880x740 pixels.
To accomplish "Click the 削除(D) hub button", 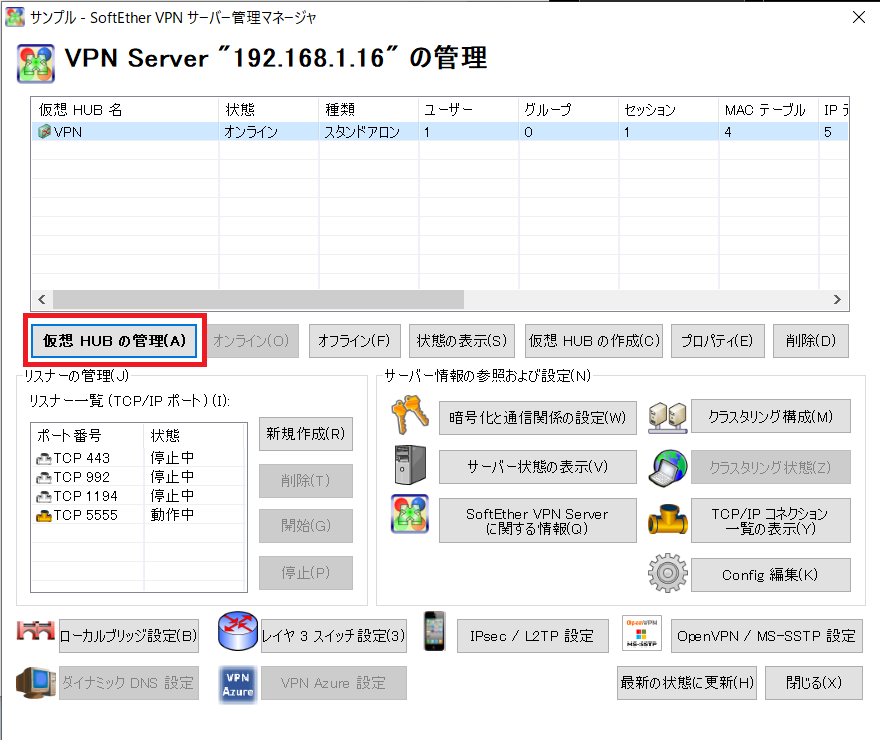I will (x=810, y=341).
